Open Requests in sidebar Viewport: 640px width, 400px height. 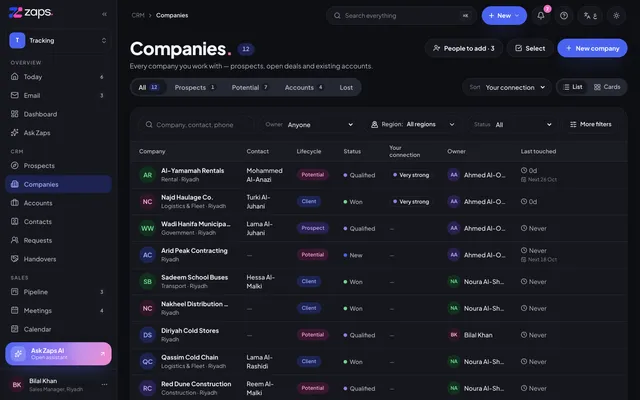point(58,240)
